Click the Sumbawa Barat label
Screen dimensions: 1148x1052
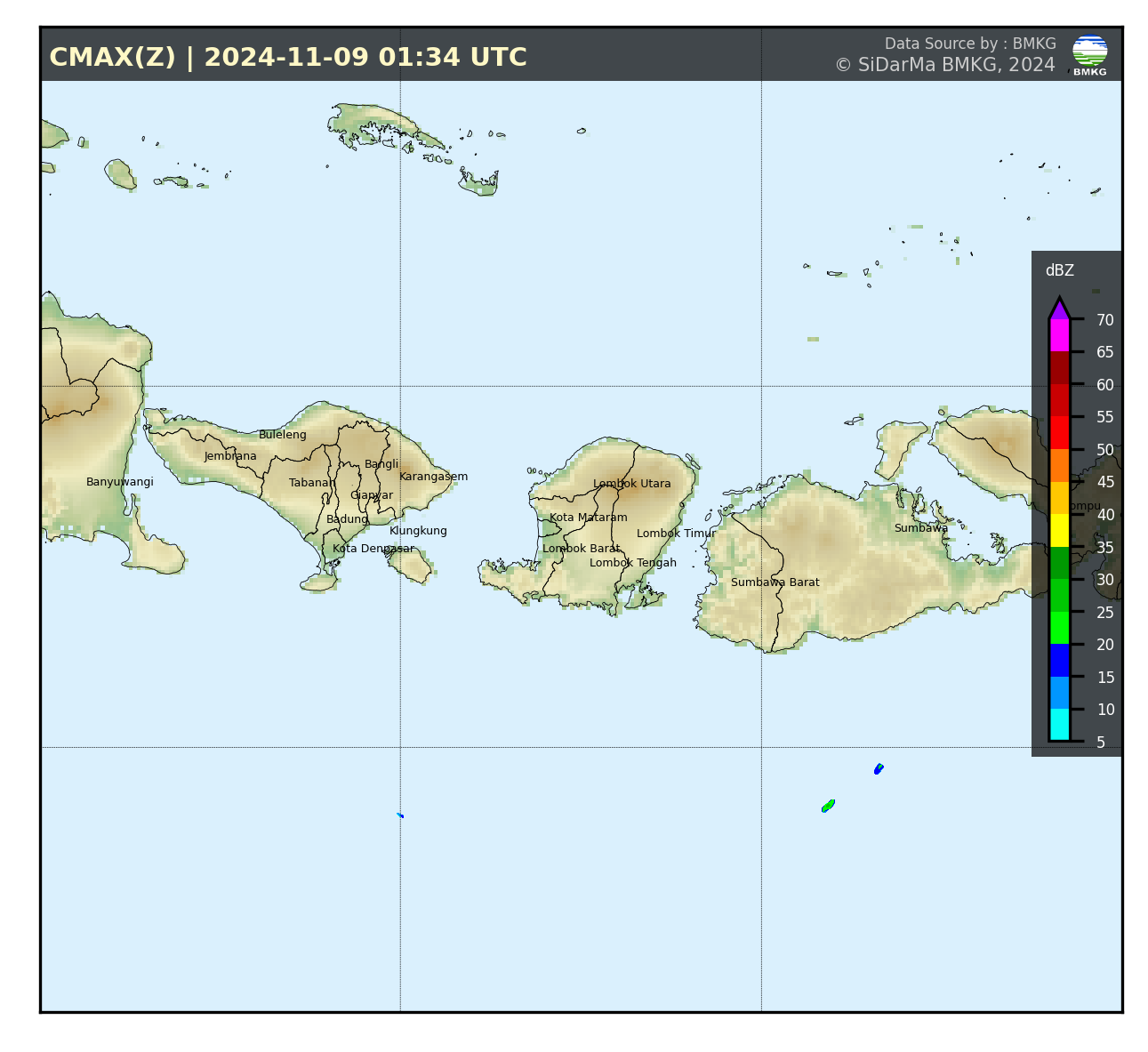pos(775,582)
